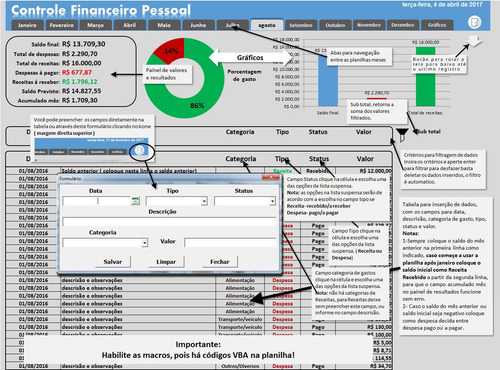Select the Acumulado mês value R$ 1.709,30
This screenshot has height=370, width=500.
[80, 100]
